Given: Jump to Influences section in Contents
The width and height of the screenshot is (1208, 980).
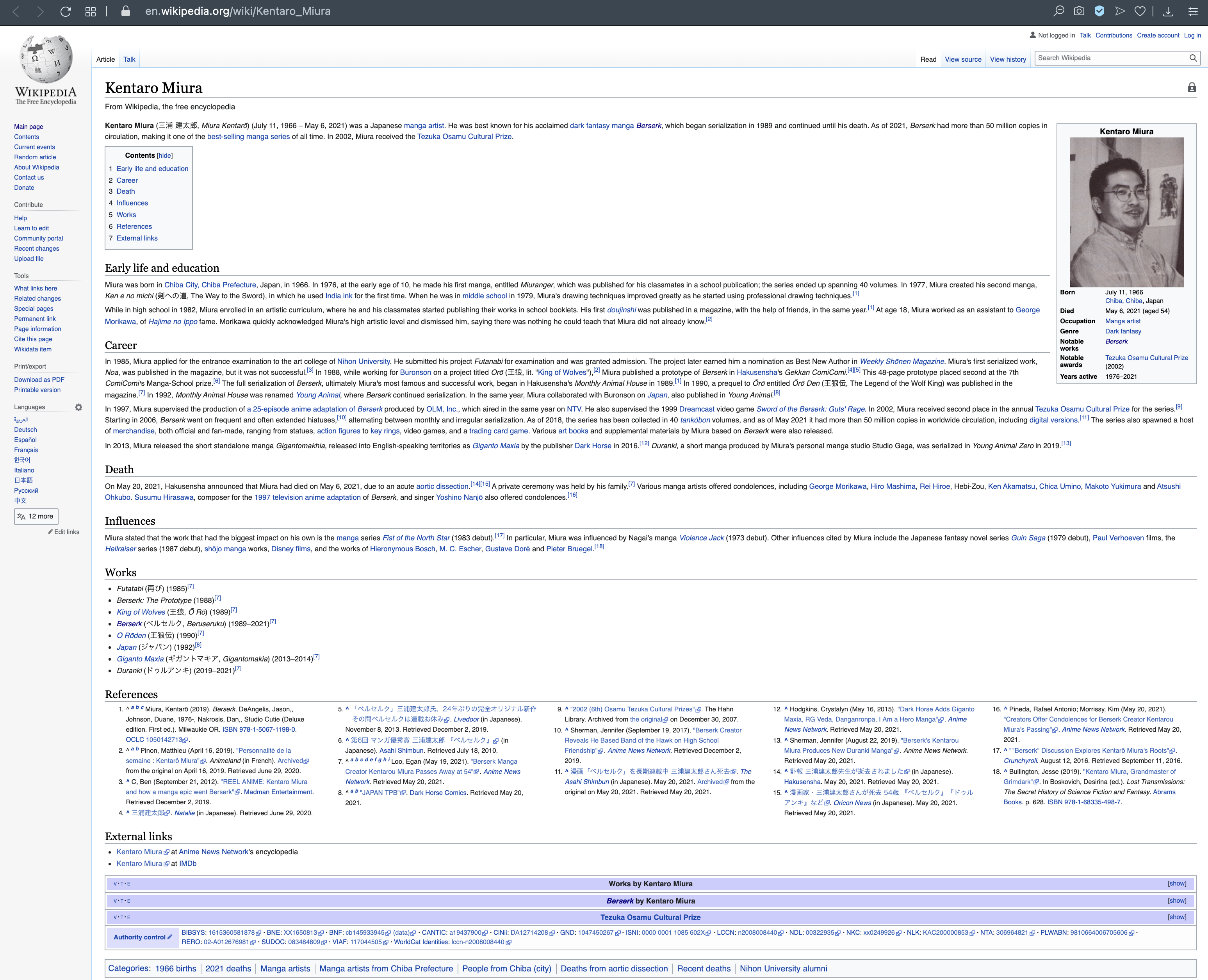Looking at the screenshot, I should coord(132,203).
